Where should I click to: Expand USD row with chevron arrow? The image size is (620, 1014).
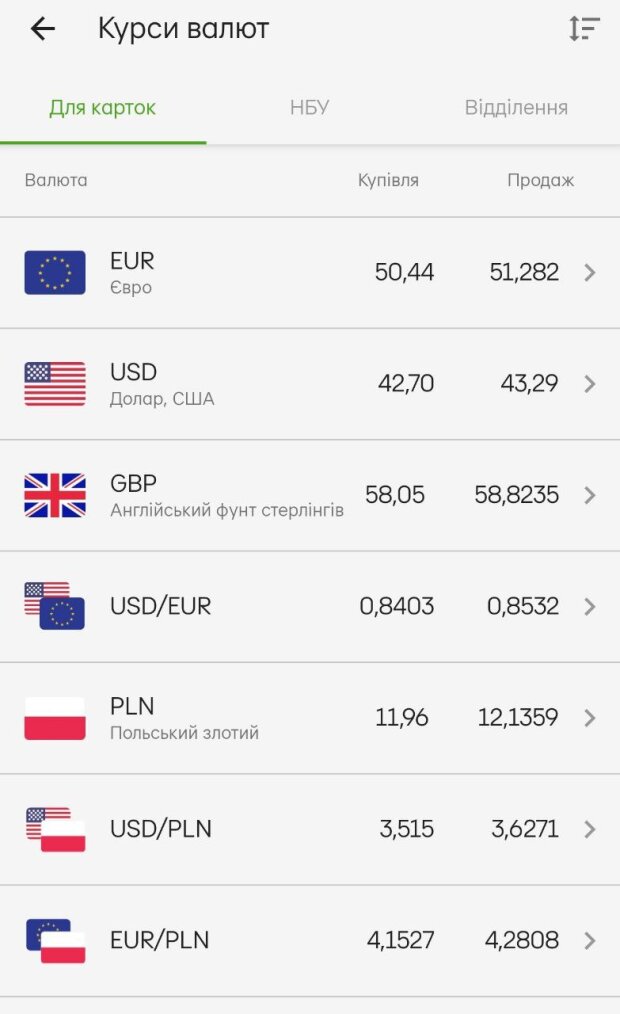(x=590, y=384)
